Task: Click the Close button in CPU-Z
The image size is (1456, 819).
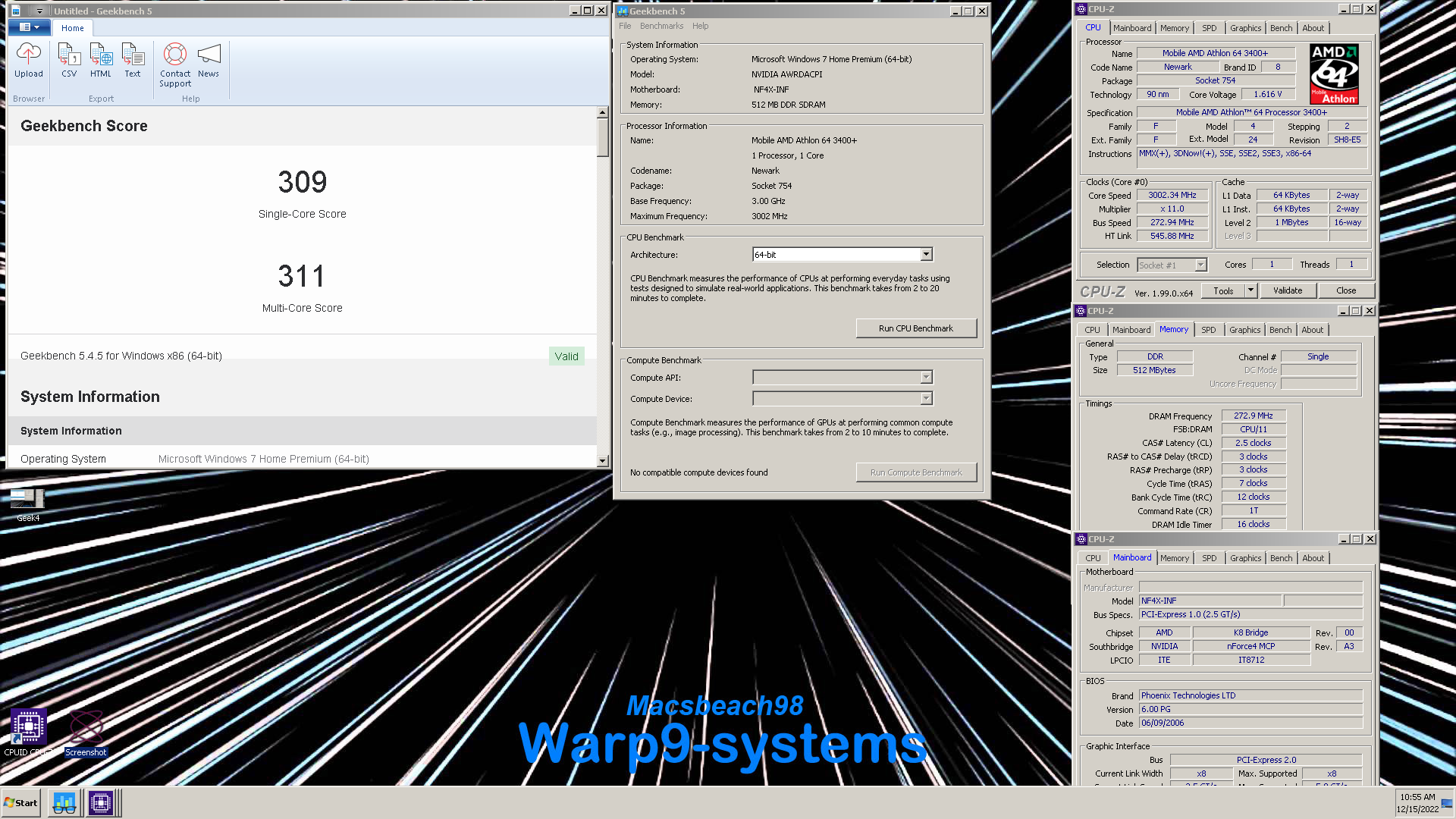Action: click(1346, 290)
